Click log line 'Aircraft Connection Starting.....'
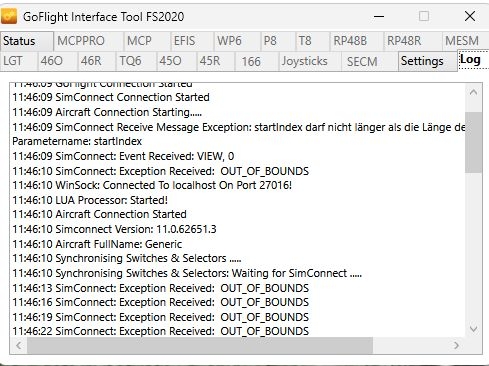 coord(107,112)
